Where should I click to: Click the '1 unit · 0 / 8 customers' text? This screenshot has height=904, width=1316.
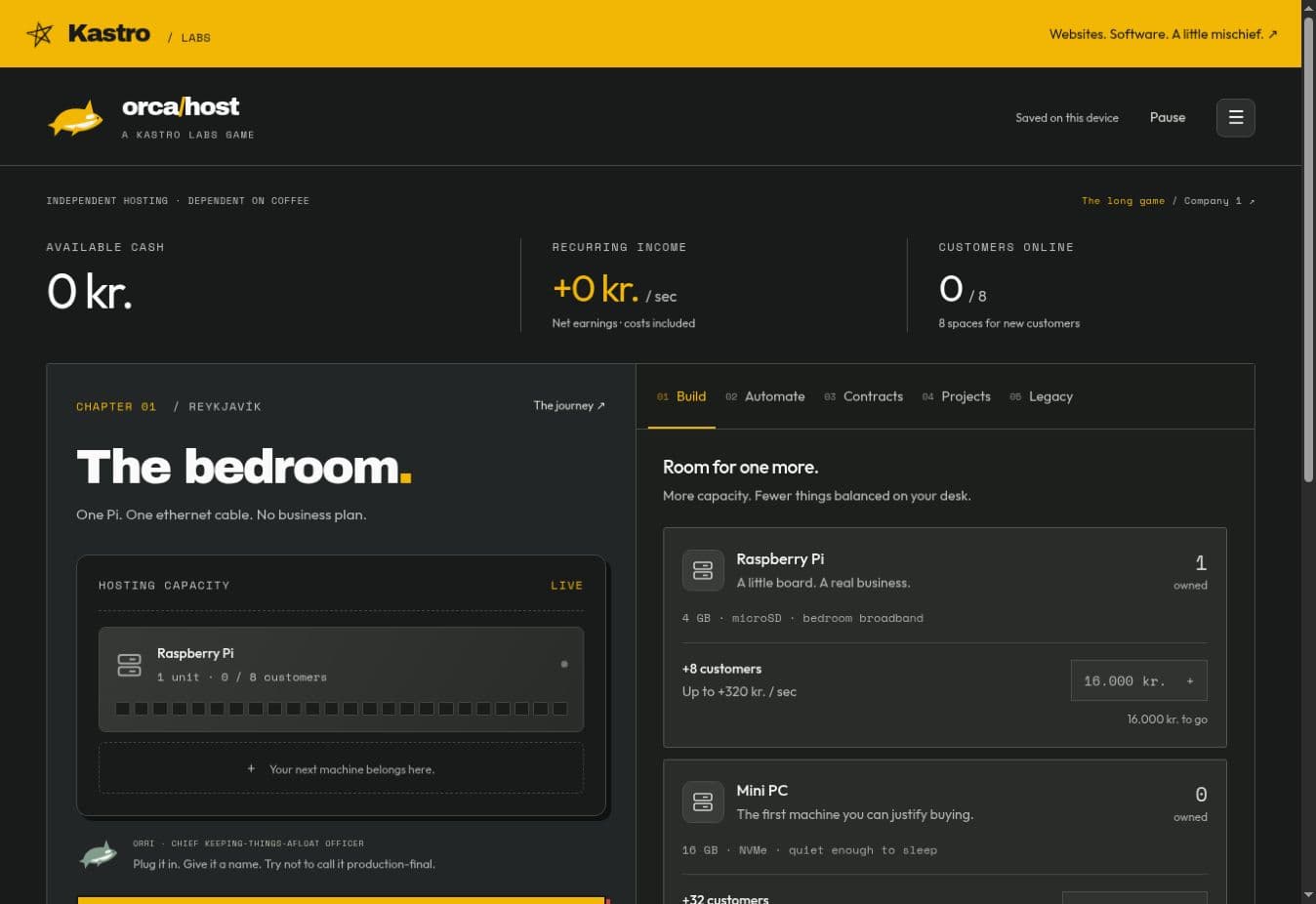pos(242,678)
